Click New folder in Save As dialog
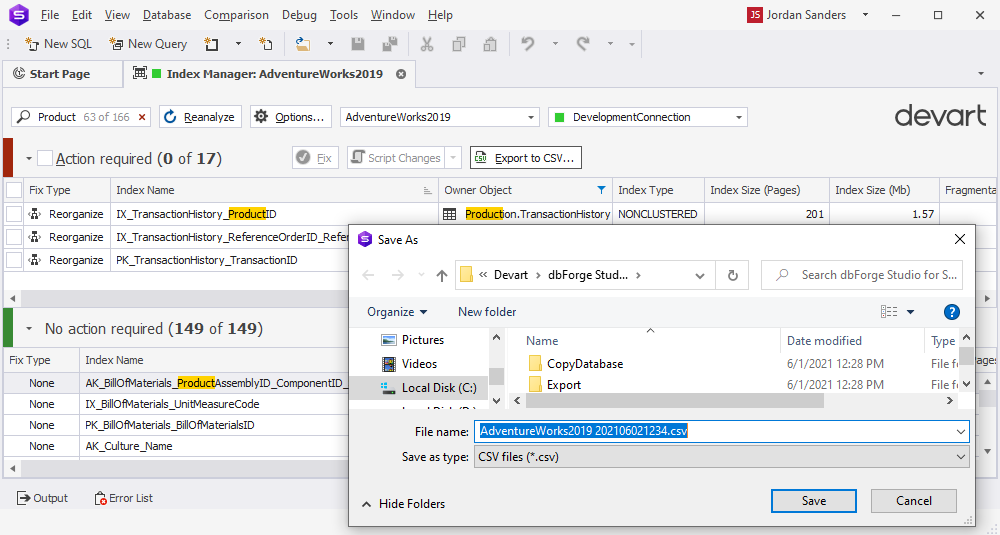The width and height of the screenshot is (1000, 535). pos(487,312)
